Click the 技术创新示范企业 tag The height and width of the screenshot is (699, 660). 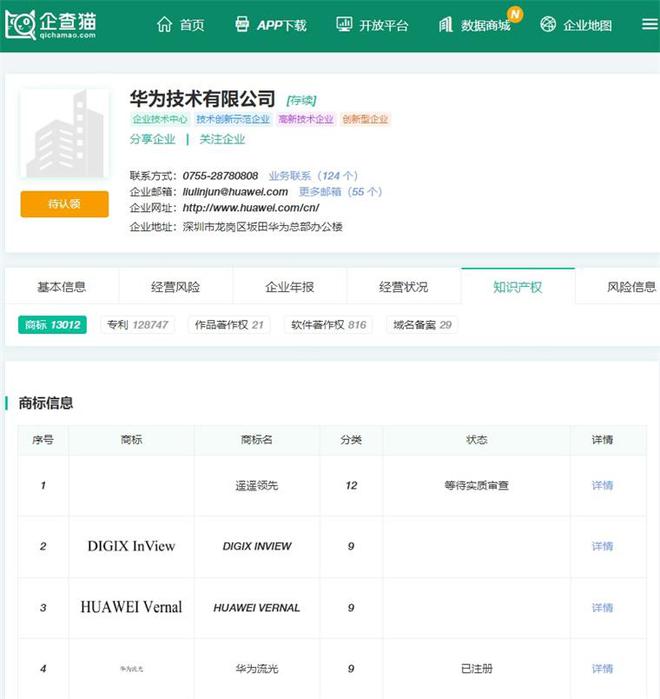click(x=233, y=119)
